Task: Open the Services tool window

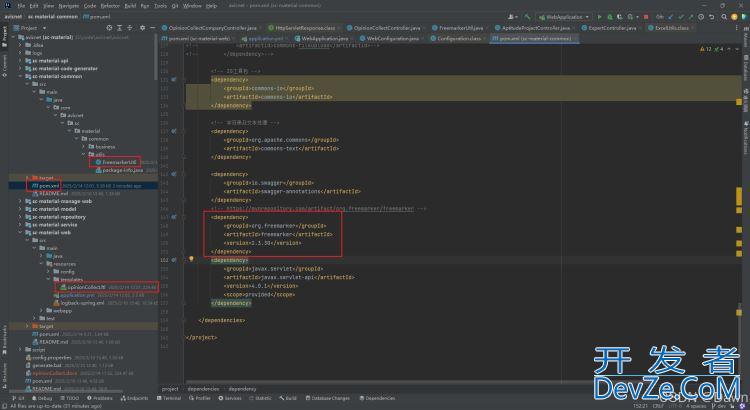Action: click(230, 398)
